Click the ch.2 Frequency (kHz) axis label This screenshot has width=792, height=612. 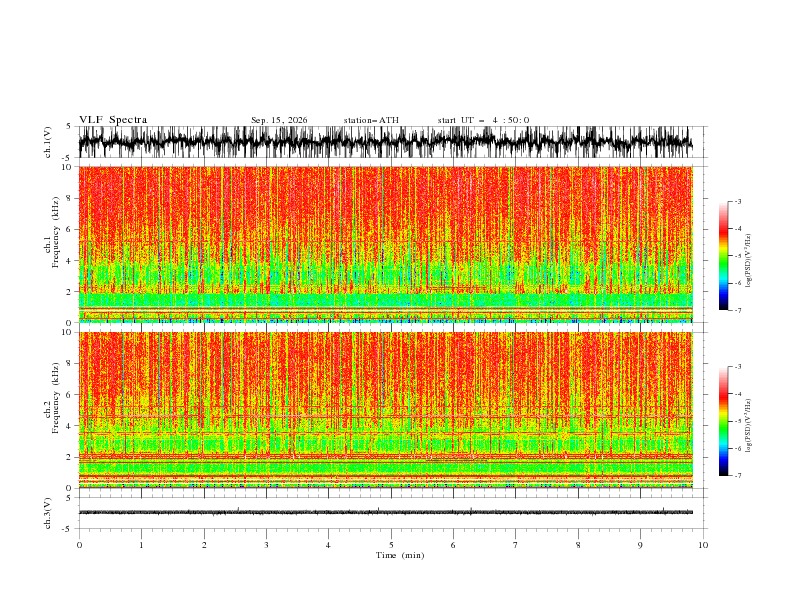(x=53, y=410)
